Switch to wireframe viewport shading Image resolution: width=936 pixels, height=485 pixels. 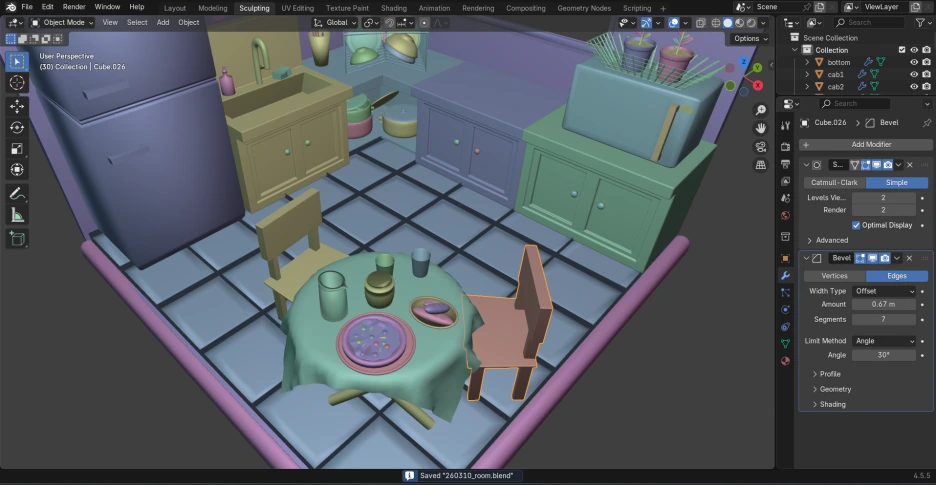pos(716,23)
